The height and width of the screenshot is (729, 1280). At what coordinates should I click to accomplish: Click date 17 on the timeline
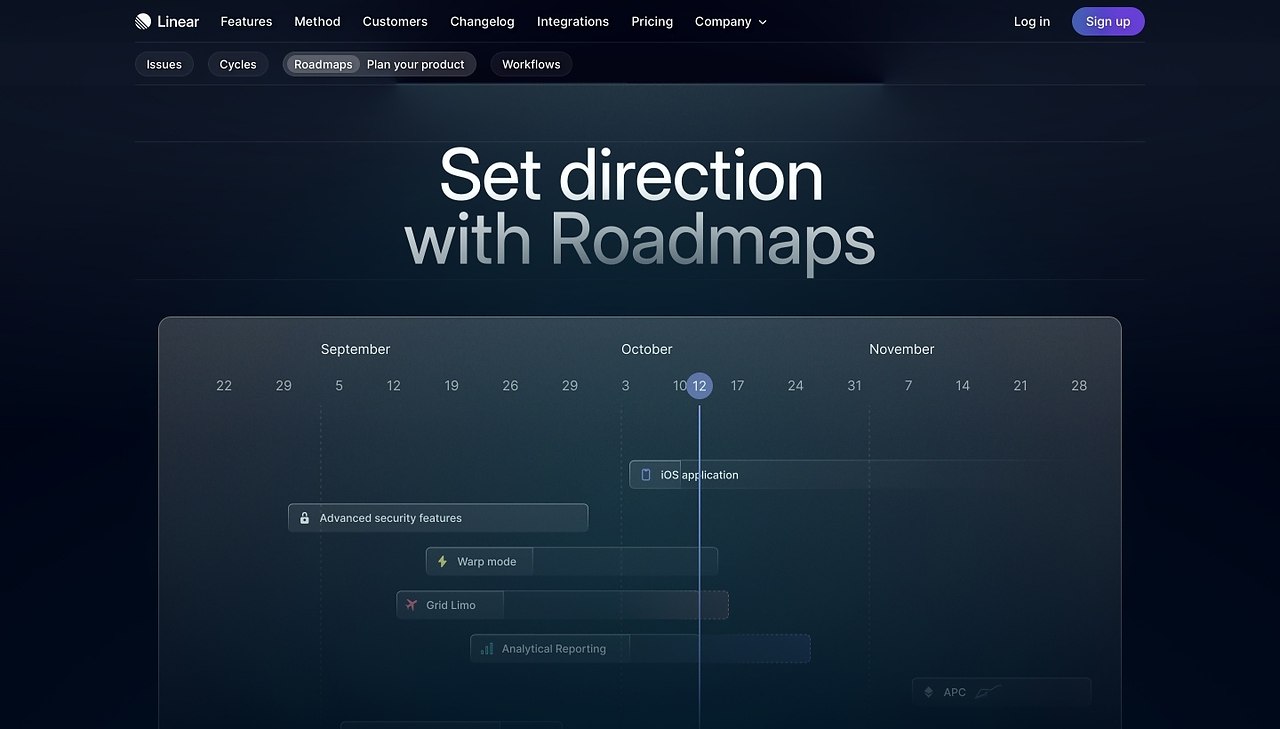point(737,386)
